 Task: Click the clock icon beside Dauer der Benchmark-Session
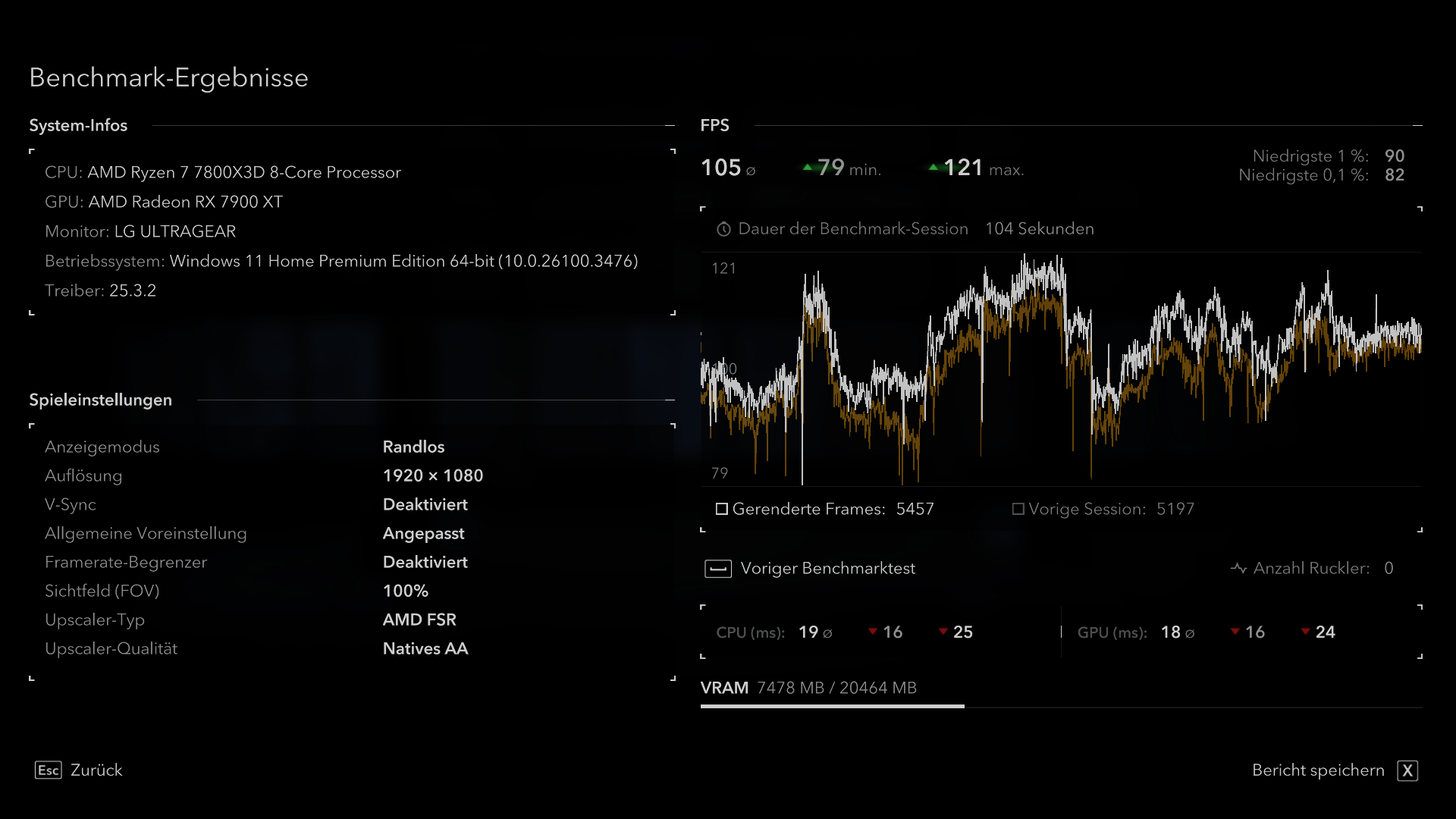tap(723, 229)
